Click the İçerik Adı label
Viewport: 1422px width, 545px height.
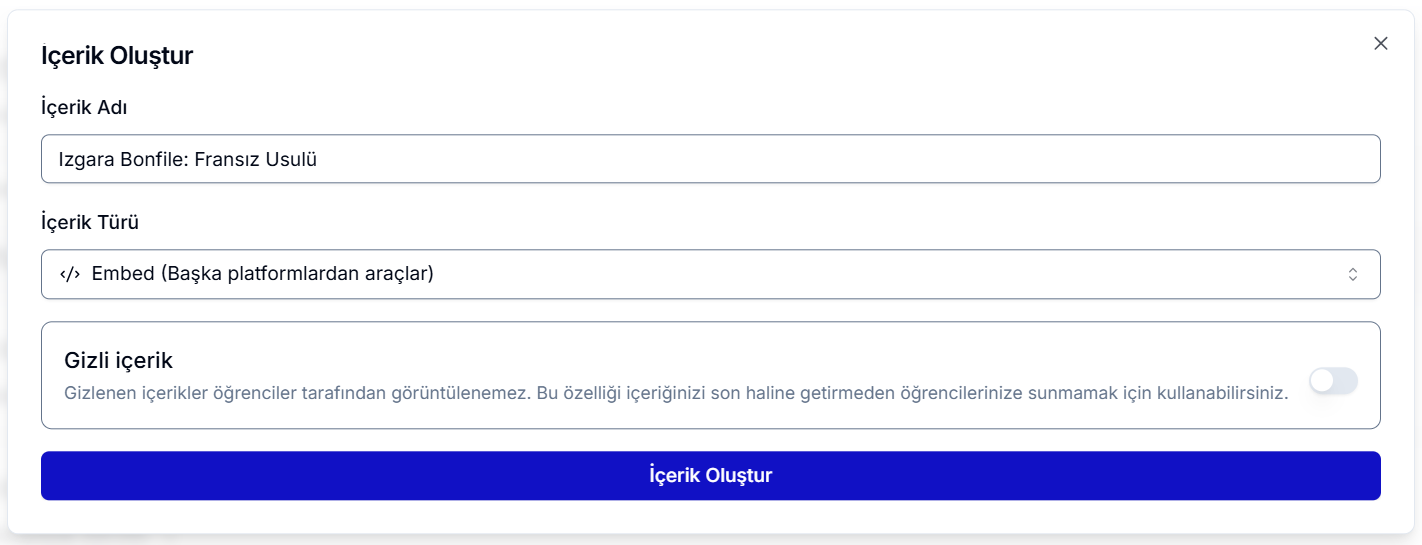click(x=84, y=107)
